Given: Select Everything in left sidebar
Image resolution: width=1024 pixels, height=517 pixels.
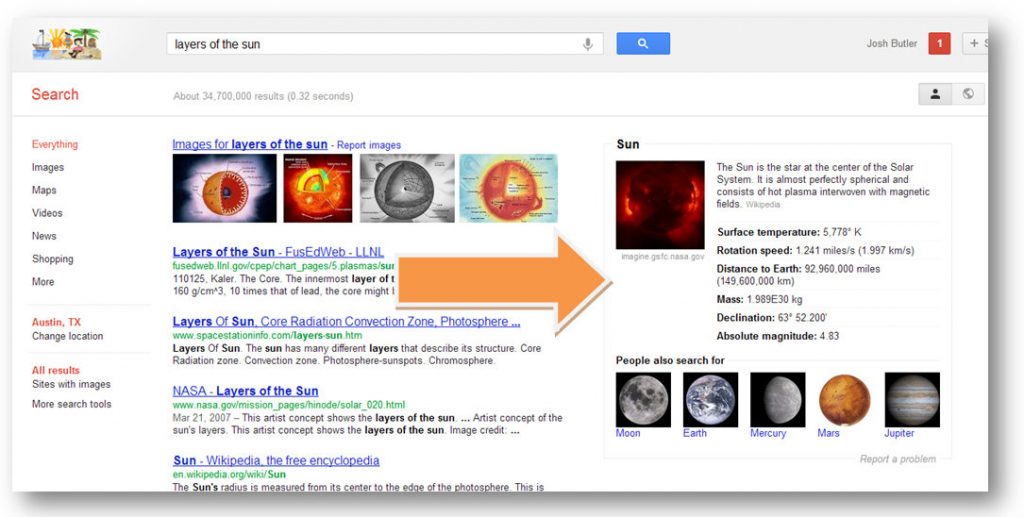Looking at the screenshot, I should tap(55, 144).
